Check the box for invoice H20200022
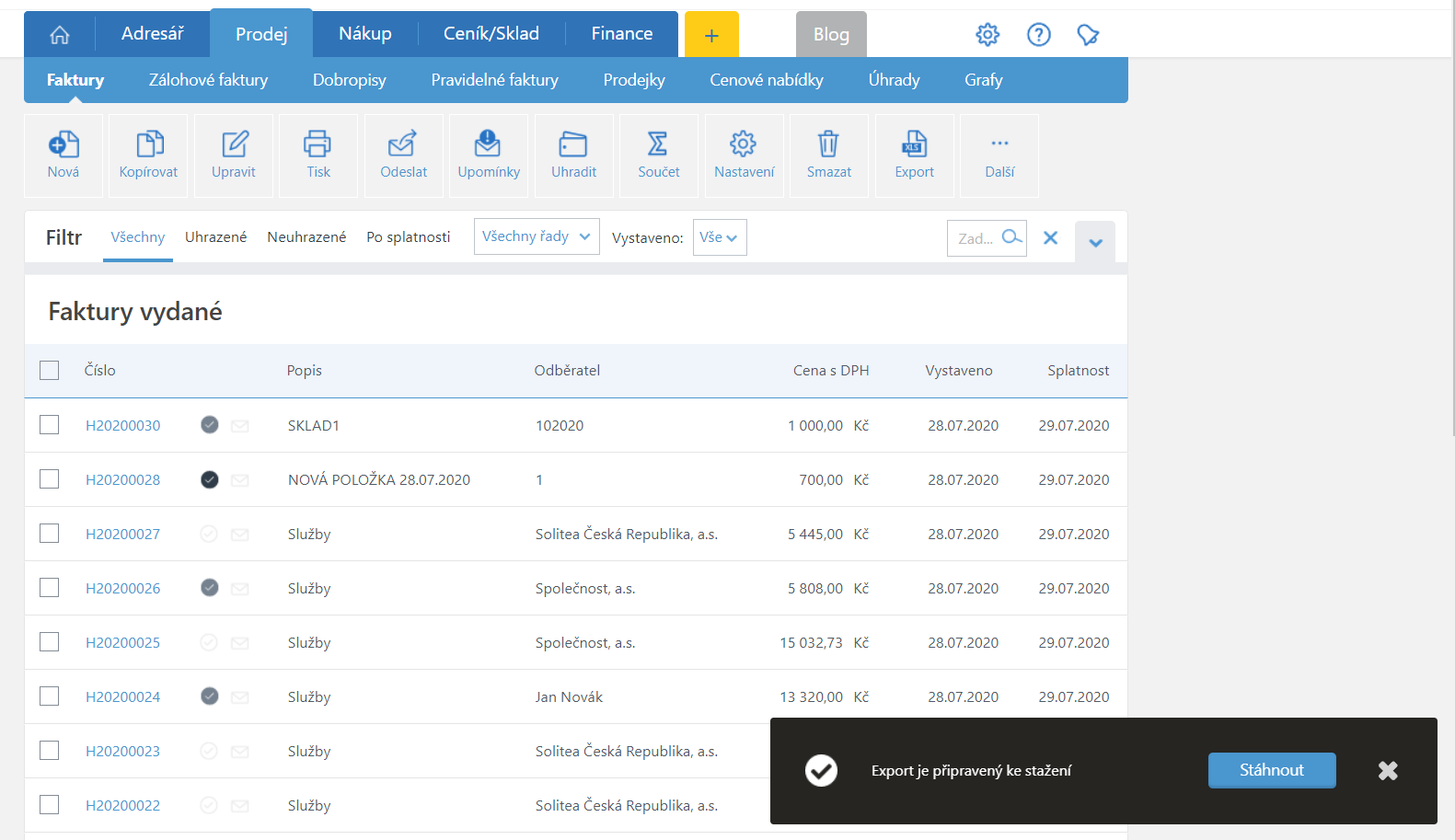This screenshot has width=1455, height=840. [50, 804]
